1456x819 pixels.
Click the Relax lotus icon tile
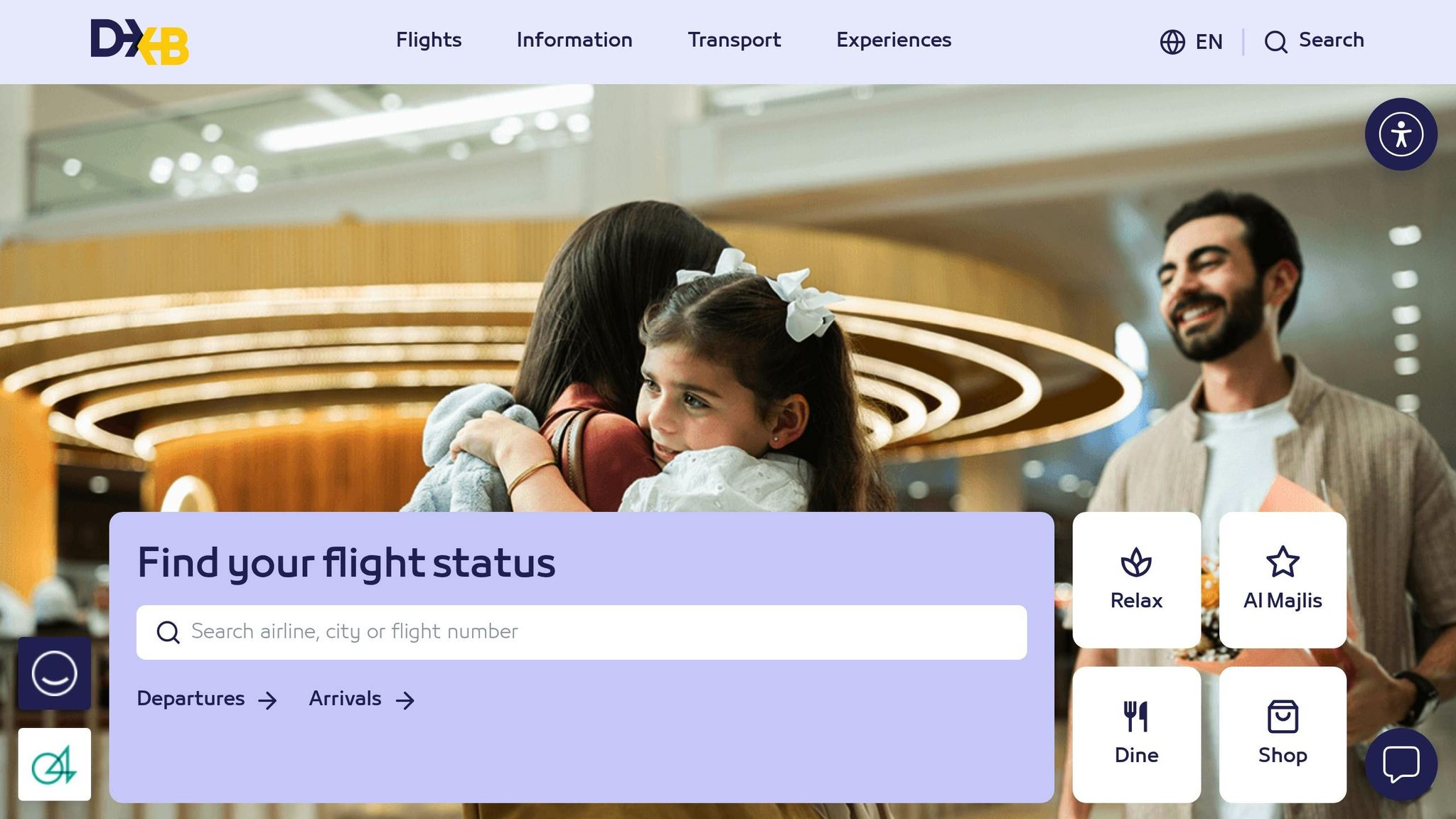[1136, 579]
